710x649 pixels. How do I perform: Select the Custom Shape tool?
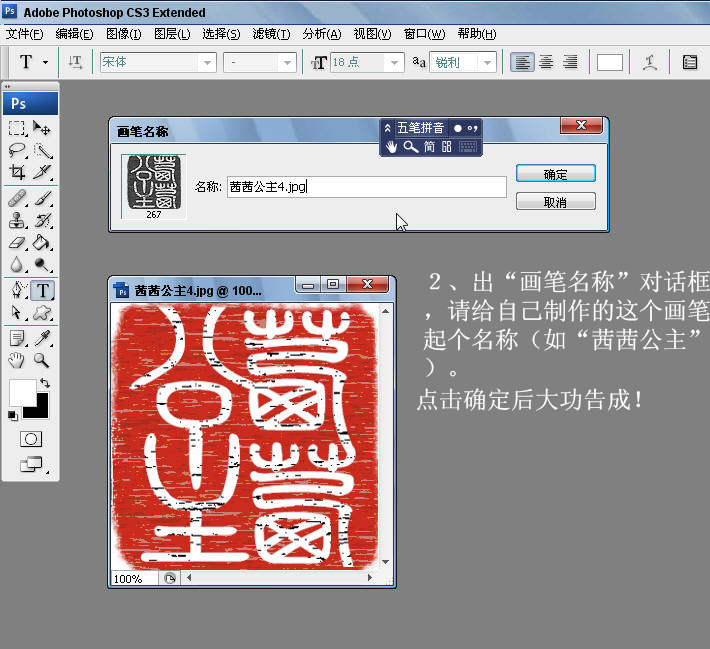pyautogui.click(x=43, y=312)
